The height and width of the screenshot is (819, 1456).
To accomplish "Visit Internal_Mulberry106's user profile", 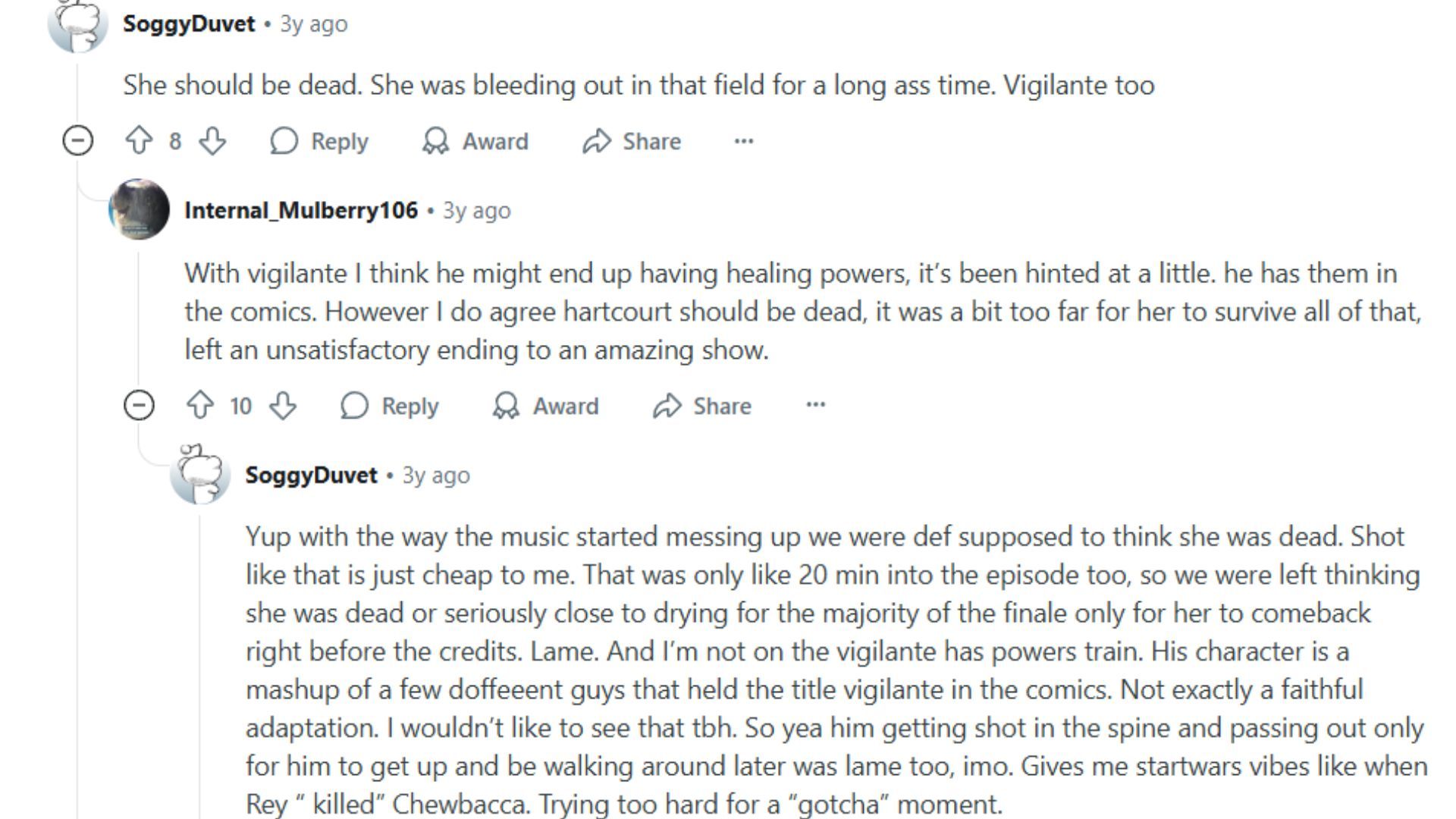I will coord(301,210).
